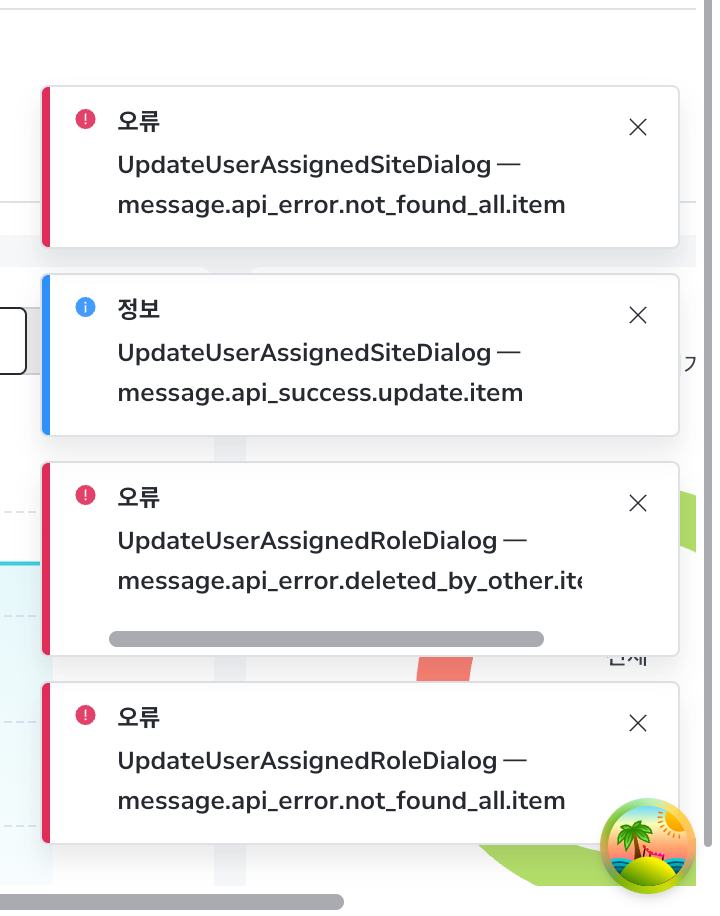Click the red error icon on SiteDialog not_found_all toast
Screen dimensions: 720x916
[85, 119]
